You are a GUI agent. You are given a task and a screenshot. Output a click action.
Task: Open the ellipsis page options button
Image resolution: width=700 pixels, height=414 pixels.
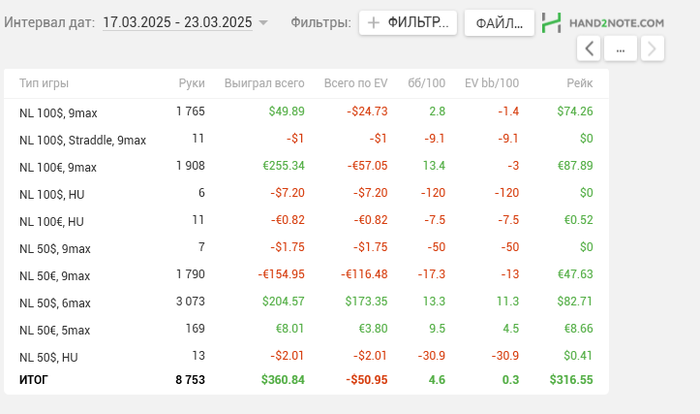621,48
